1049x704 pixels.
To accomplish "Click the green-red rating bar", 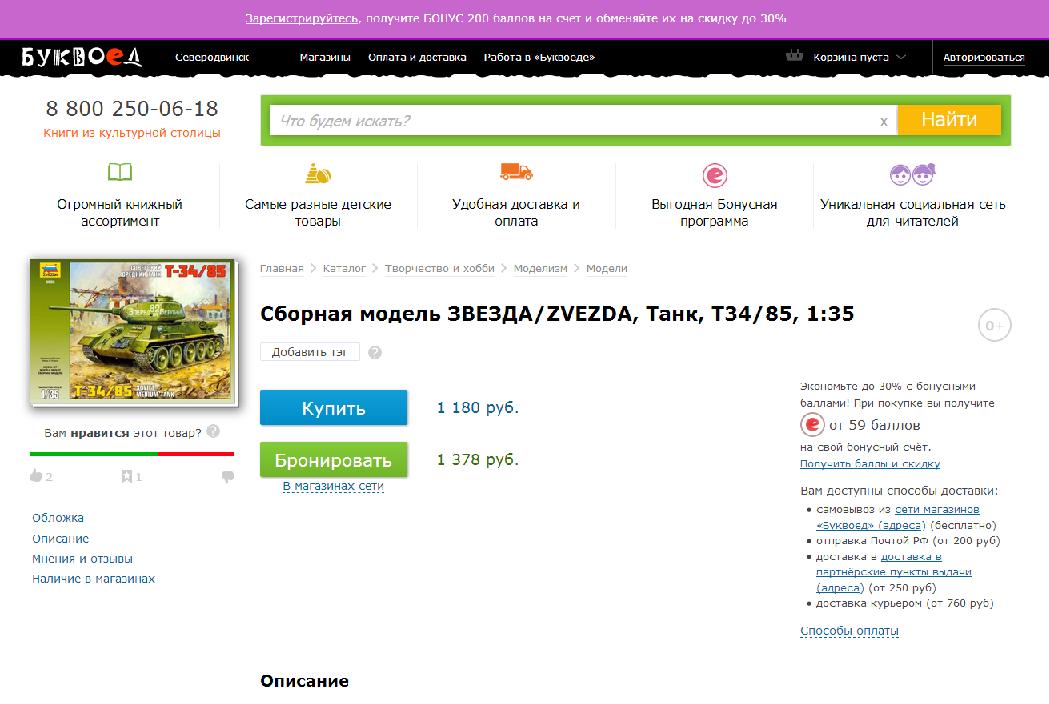I will click(132, 454).
